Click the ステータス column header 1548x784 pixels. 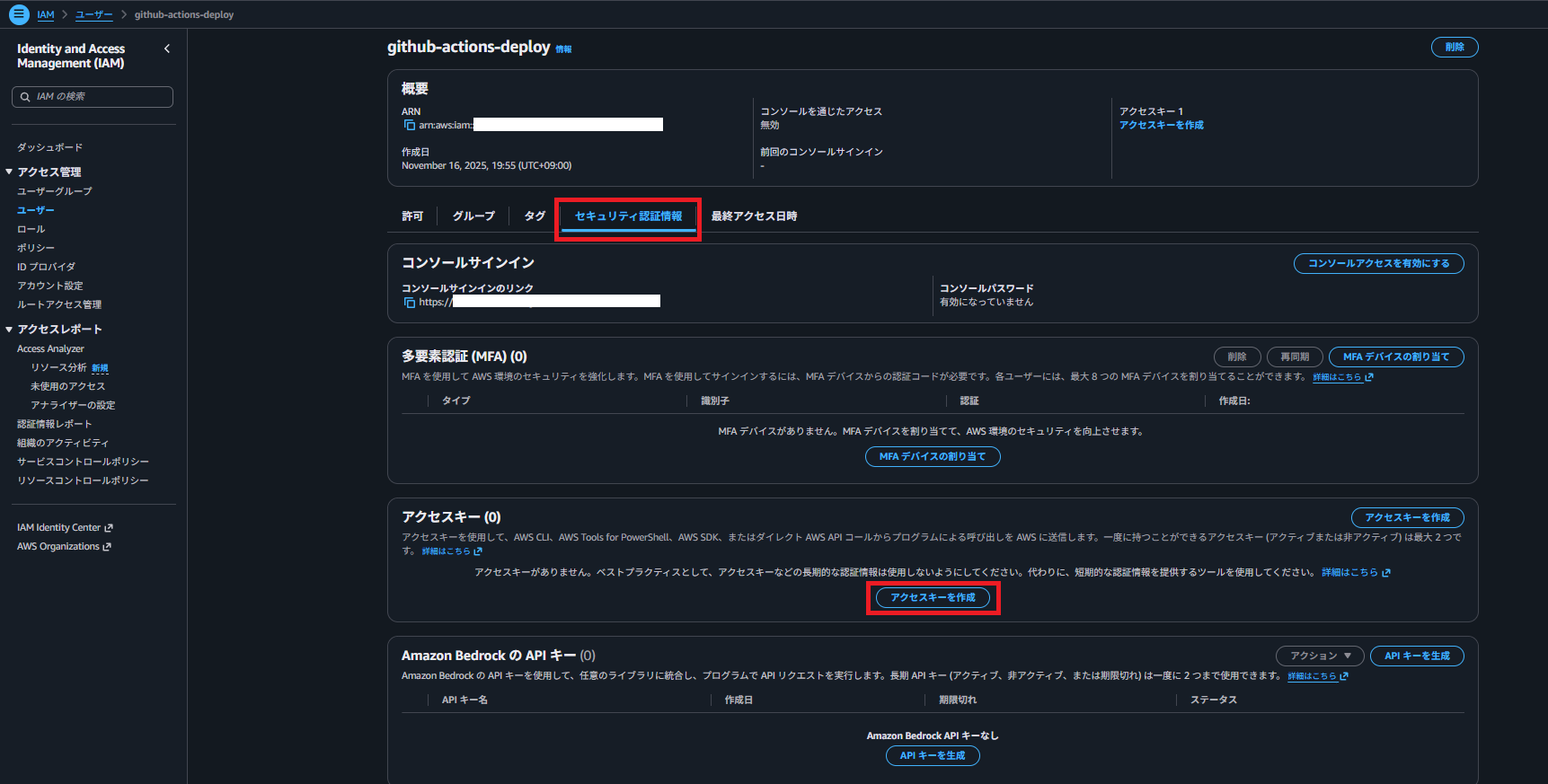point(1214,700)
